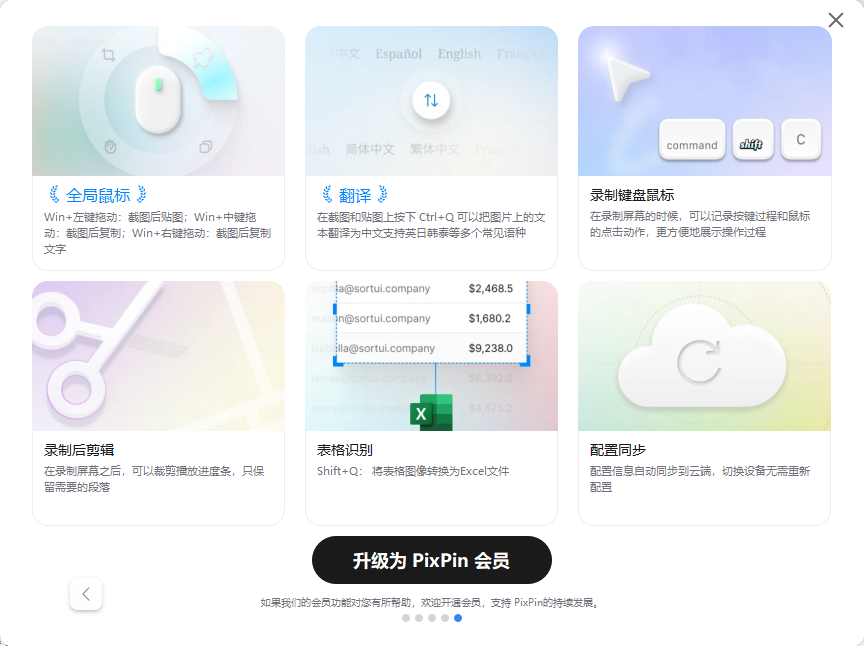Close the PixPin membership dialog

(x=836, y=20)
